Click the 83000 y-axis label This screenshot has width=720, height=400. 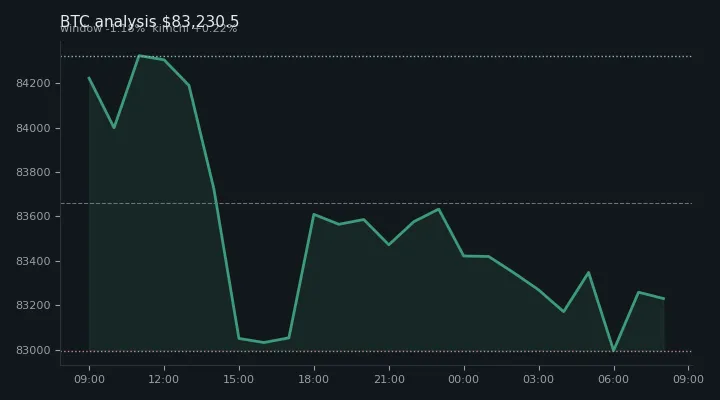33,350
